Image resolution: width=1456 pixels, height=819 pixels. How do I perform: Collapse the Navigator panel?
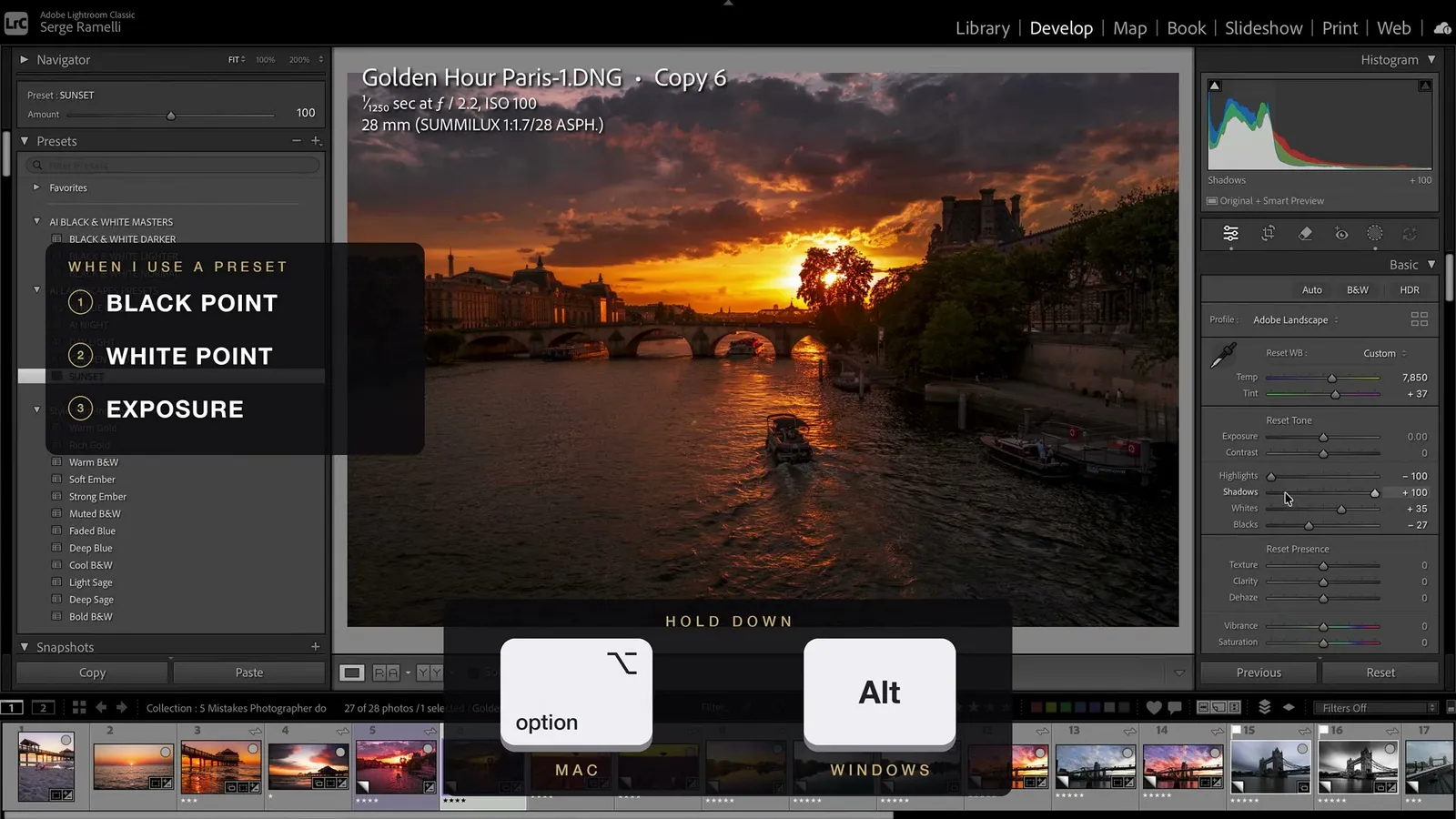tap(25, 59)
